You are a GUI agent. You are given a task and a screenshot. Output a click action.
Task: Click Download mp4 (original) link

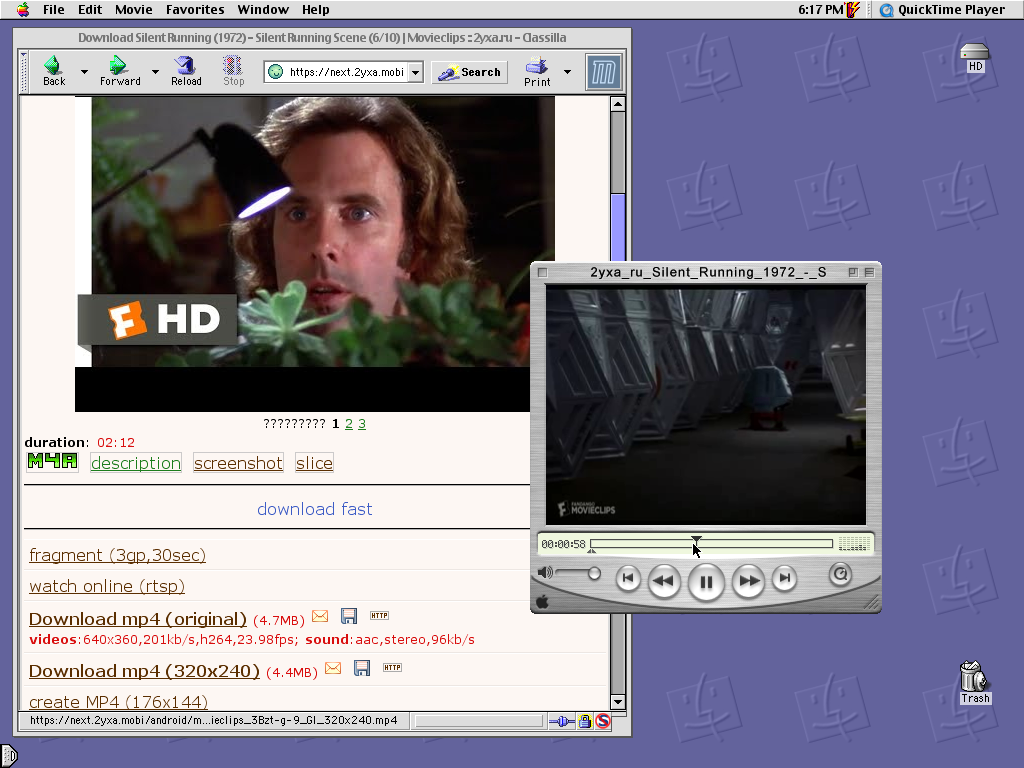click(138, 618)
